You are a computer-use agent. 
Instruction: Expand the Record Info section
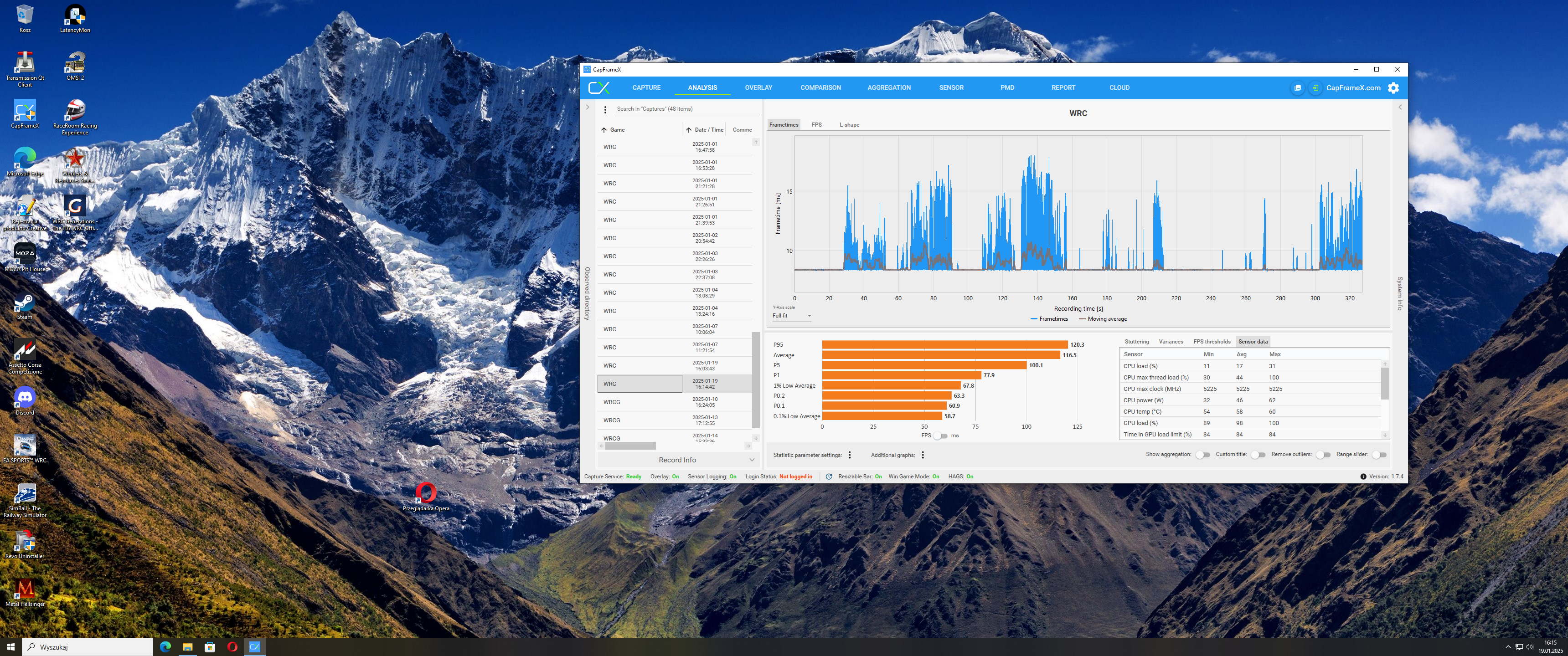[677, 460]
